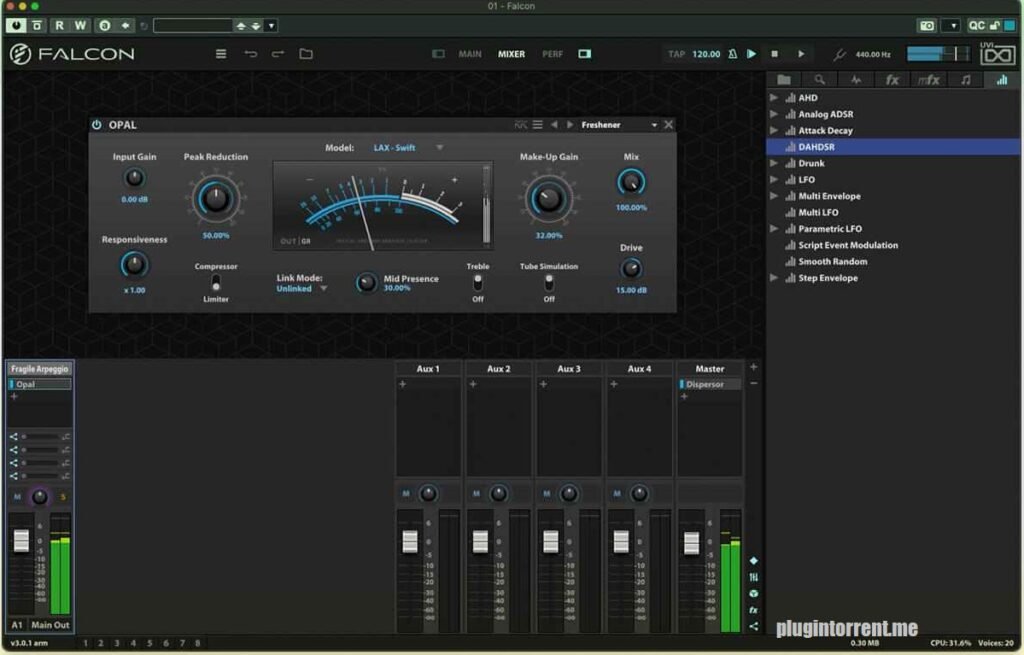Click the Mix knob
1024x655 pixels.
pos(631,183)
